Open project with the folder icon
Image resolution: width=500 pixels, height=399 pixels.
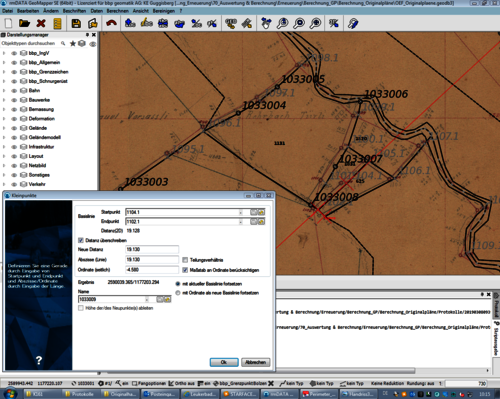[x=24, y=23]
